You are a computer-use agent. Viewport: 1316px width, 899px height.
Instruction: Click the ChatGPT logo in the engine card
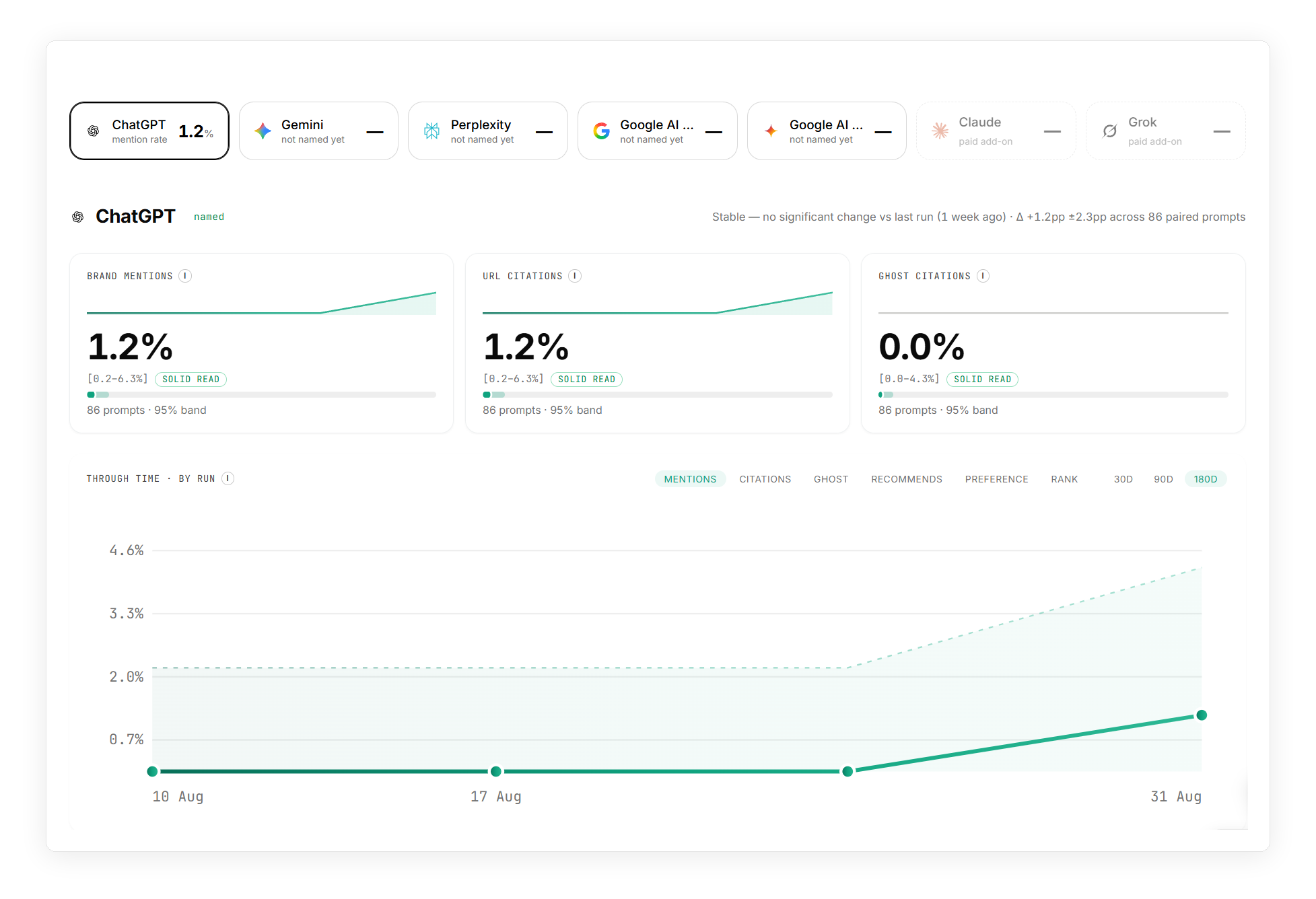tap(94, 131)
